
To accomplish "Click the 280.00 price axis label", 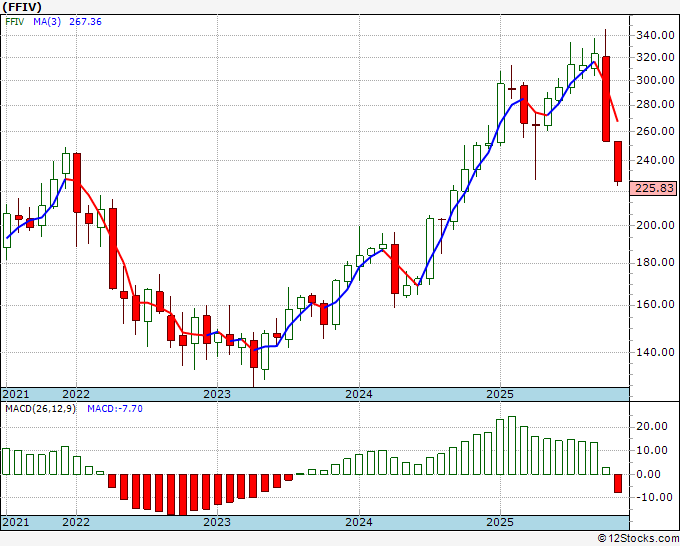I will coord(655,105).
